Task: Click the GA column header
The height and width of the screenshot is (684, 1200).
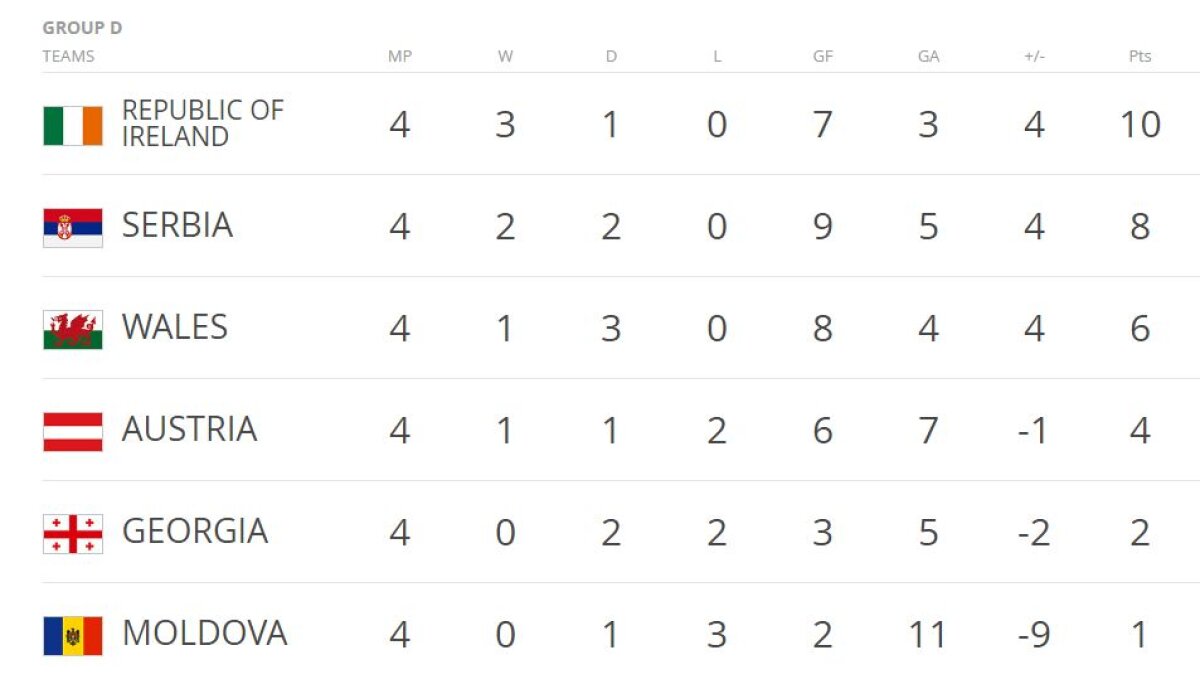Action: [x=928, y=57]
